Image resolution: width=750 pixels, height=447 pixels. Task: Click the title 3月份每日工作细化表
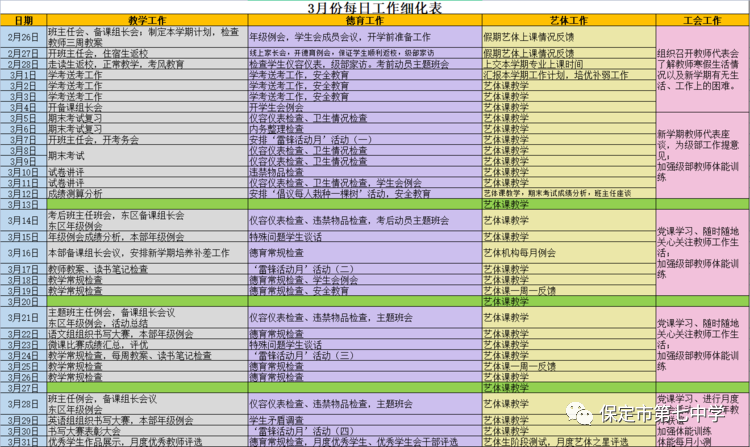(373, 7)
